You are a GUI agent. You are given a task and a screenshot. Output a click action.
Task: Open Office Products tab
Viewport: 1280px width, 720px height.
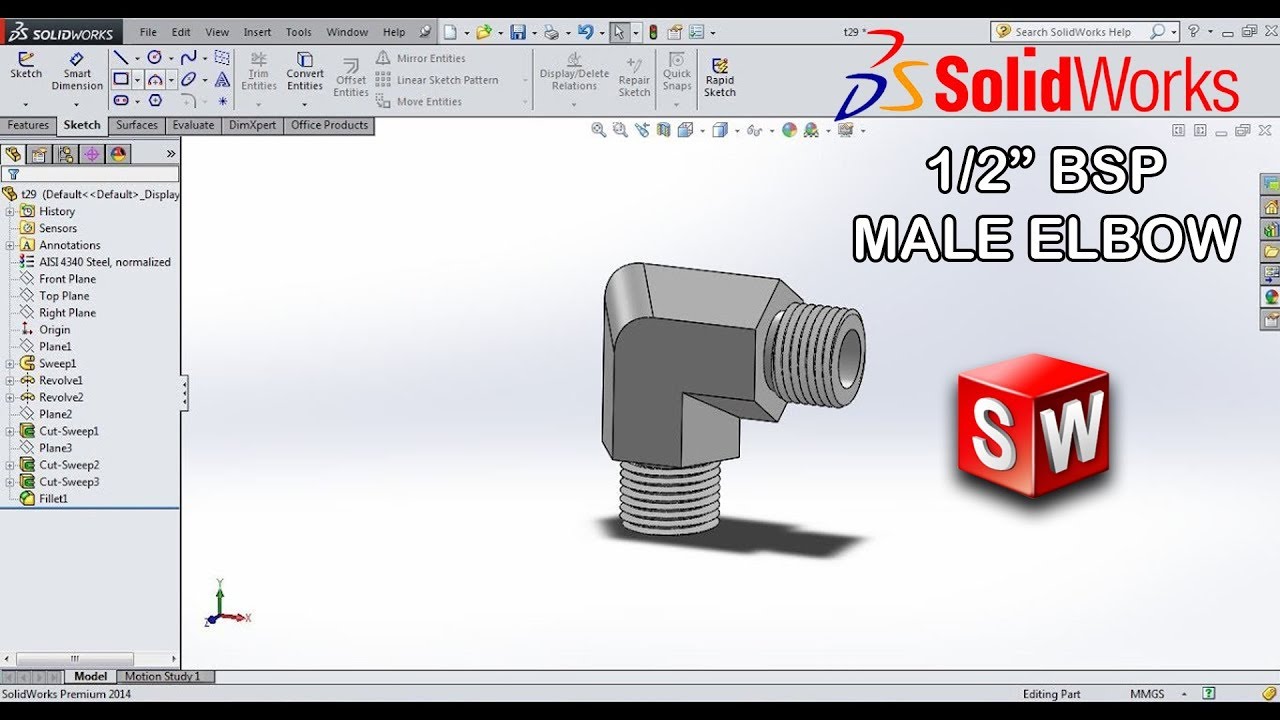[x=329, y=125]
